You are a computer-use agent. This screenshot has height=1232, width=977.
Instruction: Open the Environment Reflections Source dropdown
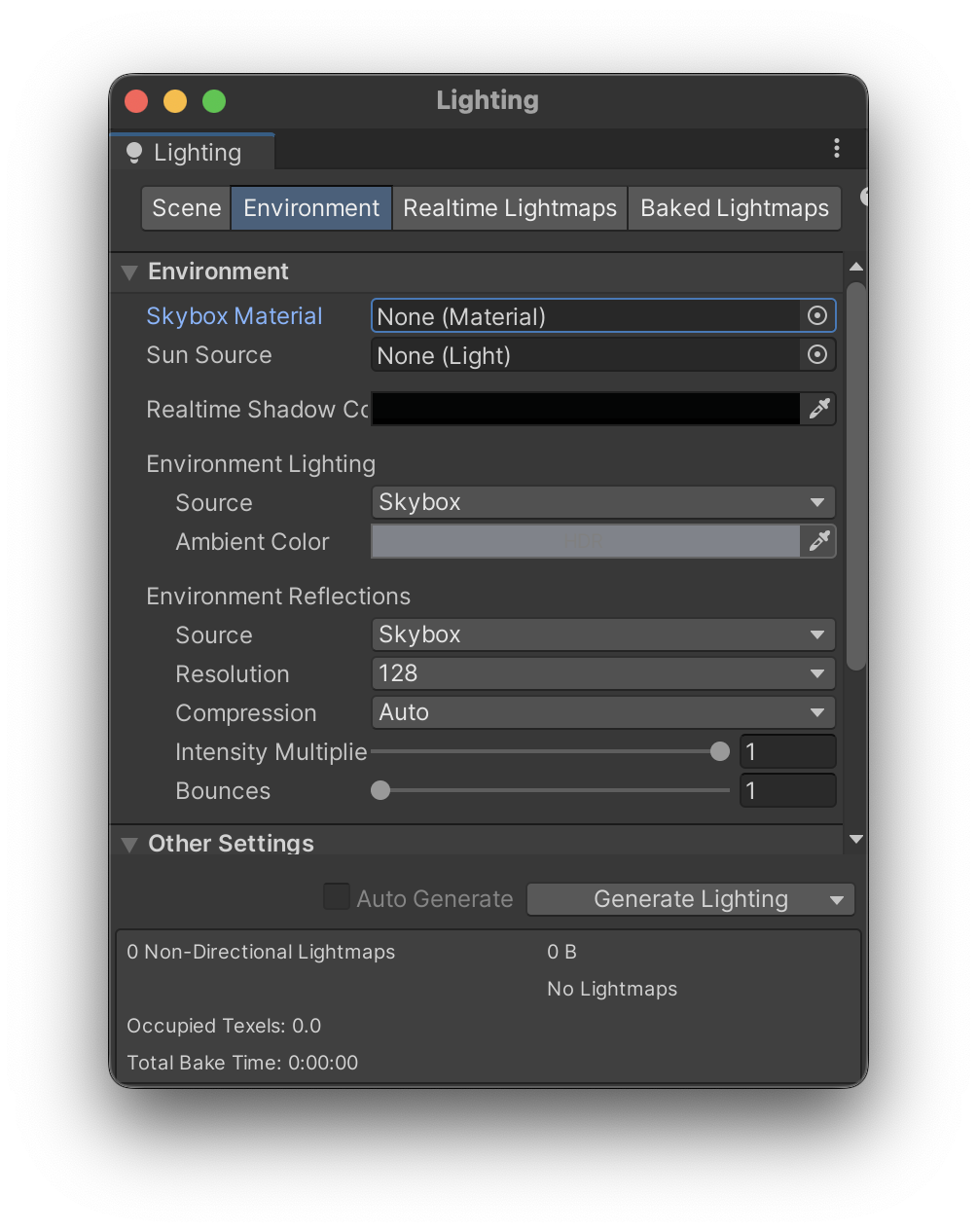pyautogui.click(x=603, y=634)
